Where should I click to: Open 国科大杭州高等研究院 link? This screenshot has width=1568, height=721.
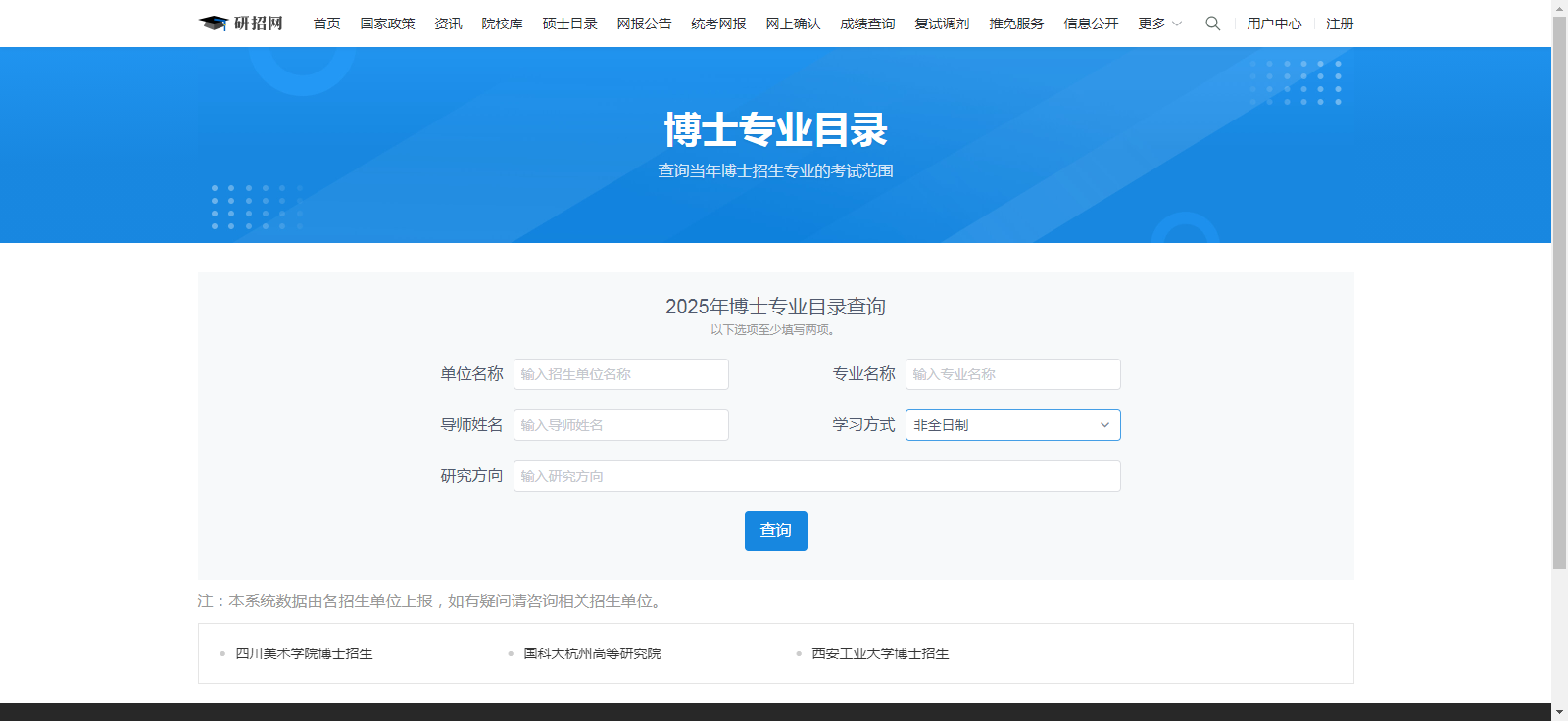point(592,653)
